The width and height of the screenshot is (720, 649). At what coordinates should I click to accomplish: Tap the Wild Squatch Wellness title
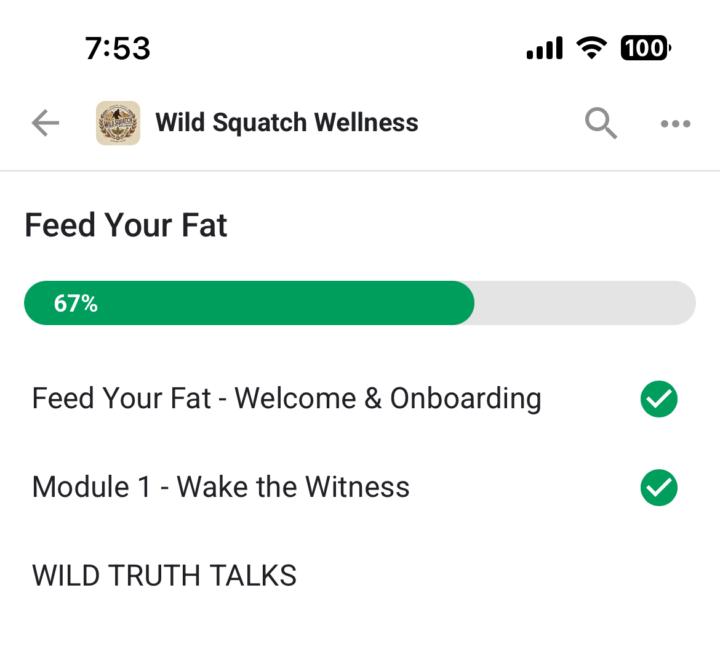coord(286,123)
